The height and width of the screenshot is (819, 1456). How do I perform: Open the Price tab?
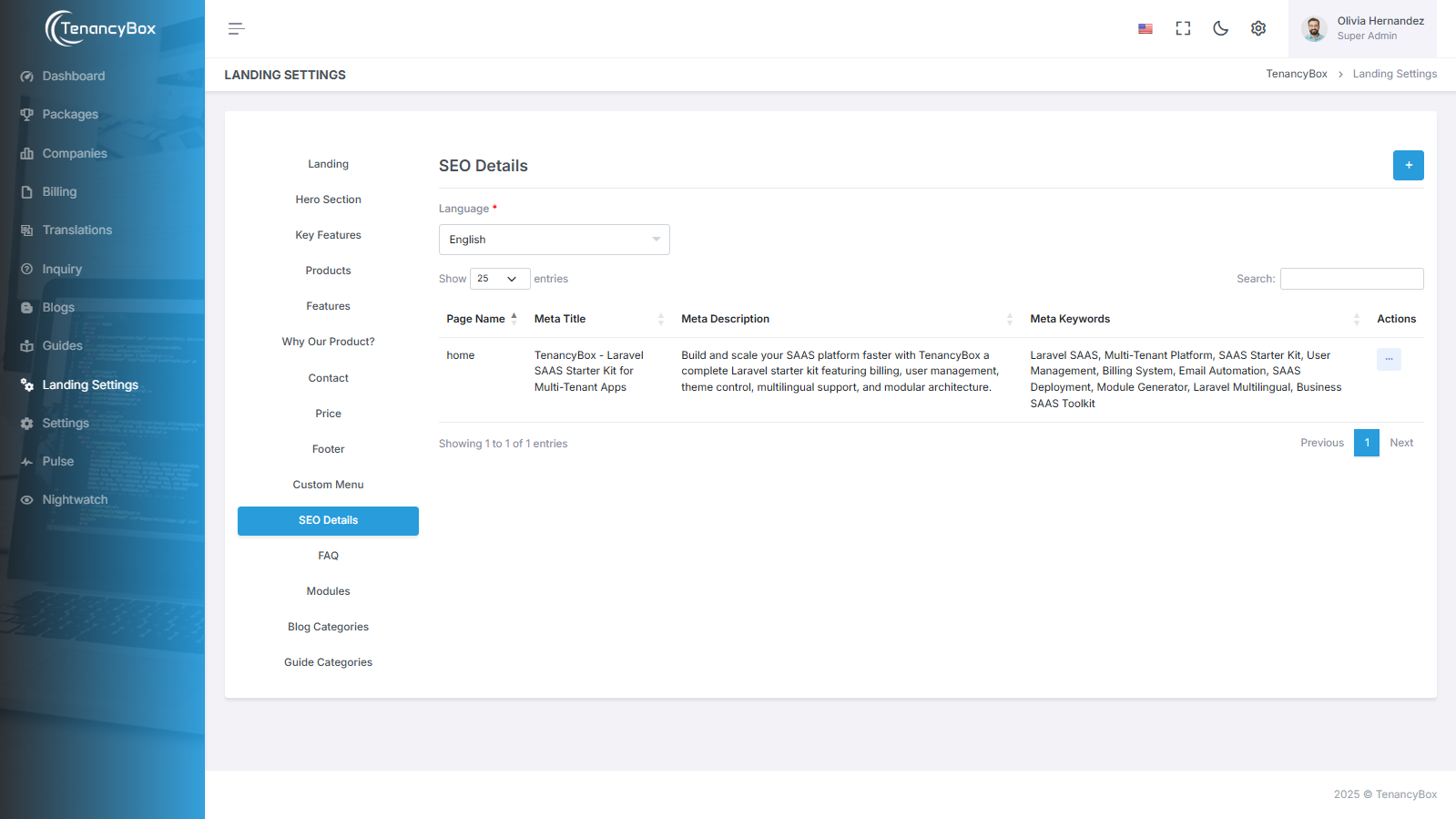click(328, 414)
